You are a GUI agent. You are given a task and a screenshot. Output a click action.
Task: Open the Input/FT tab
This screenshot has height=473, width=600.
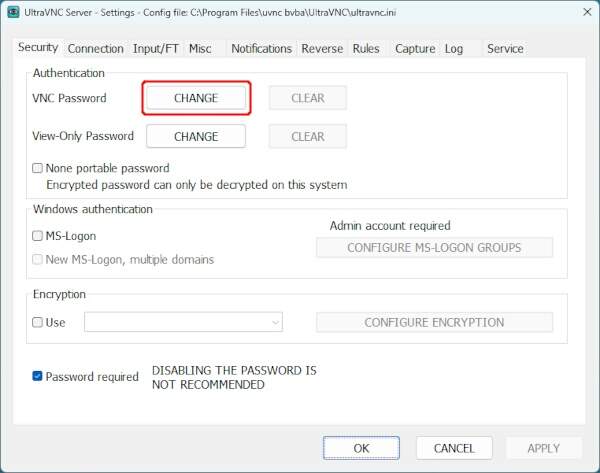pos(155,49)
